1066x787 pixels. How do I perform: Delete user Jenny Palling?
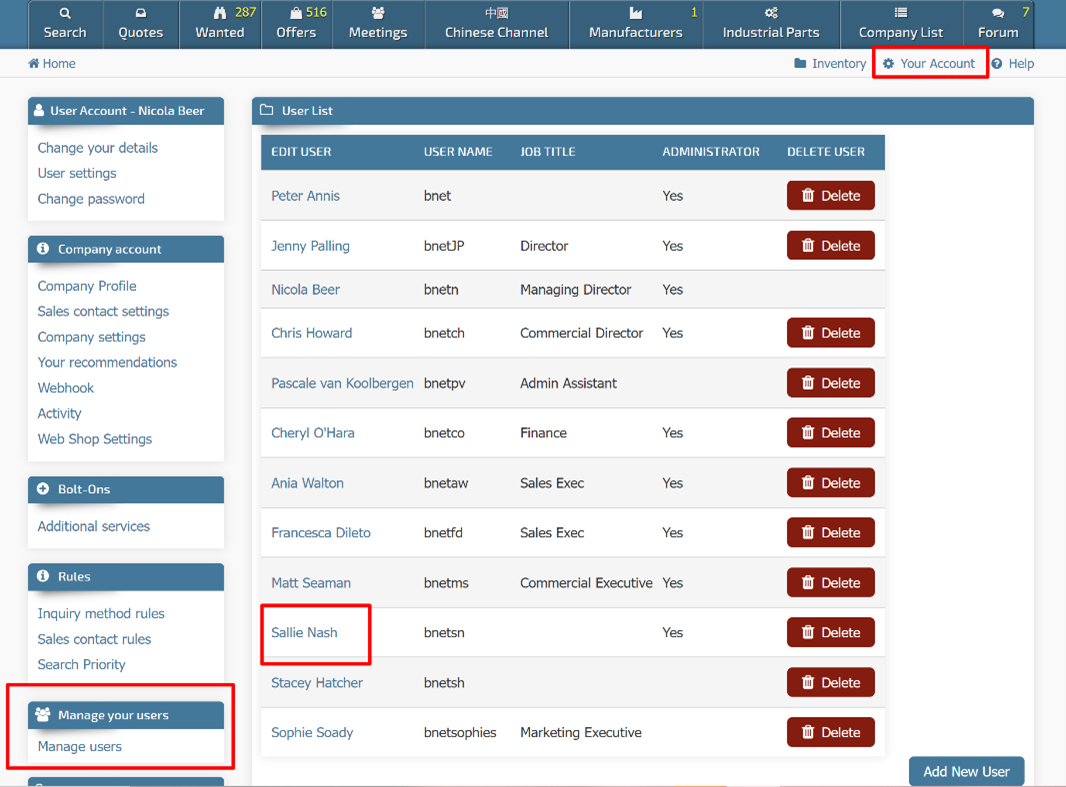coord(831,246)
